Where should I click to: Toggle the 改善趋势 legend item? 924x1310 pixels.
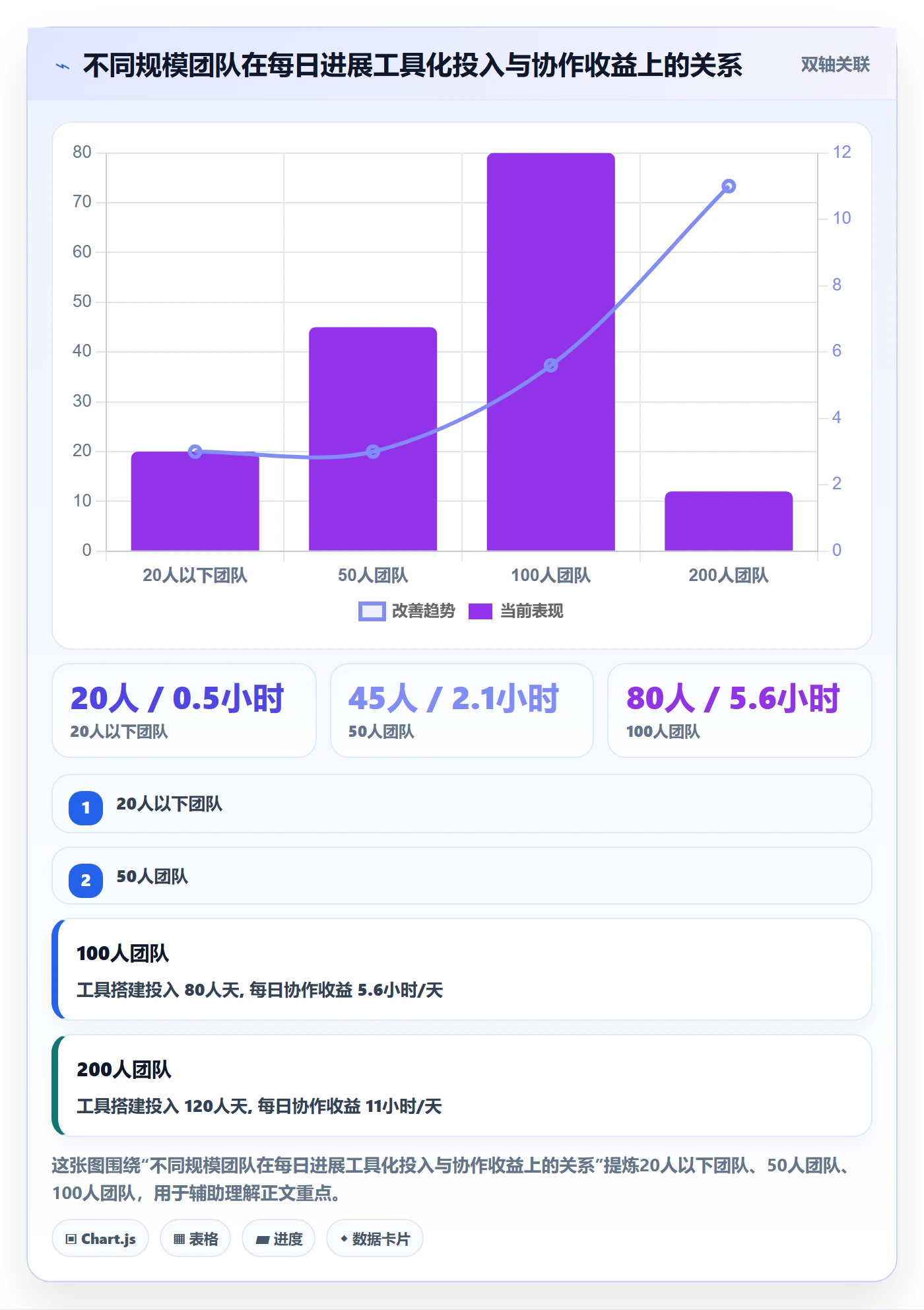407,611
